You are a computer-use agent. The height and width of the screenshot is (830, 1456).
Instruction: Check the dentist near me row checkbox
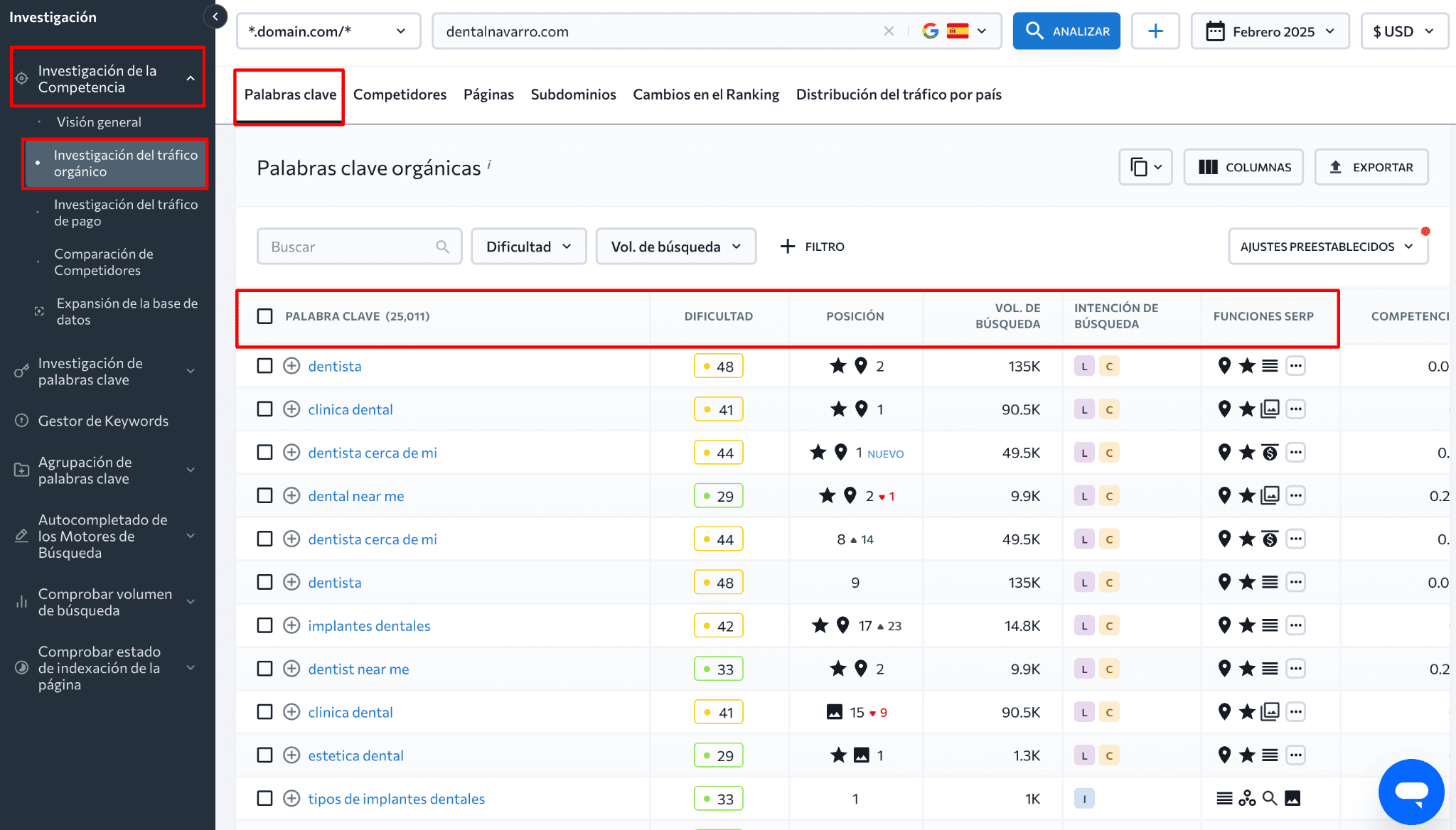coord(264,669)
